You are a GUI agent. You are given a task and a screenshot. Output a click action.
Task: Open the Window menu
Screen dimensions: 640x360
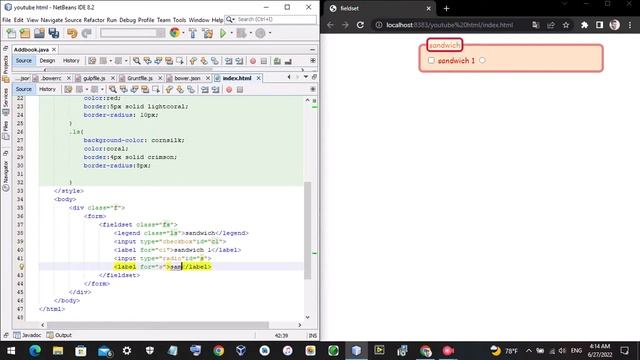click(x=199, y=20)
